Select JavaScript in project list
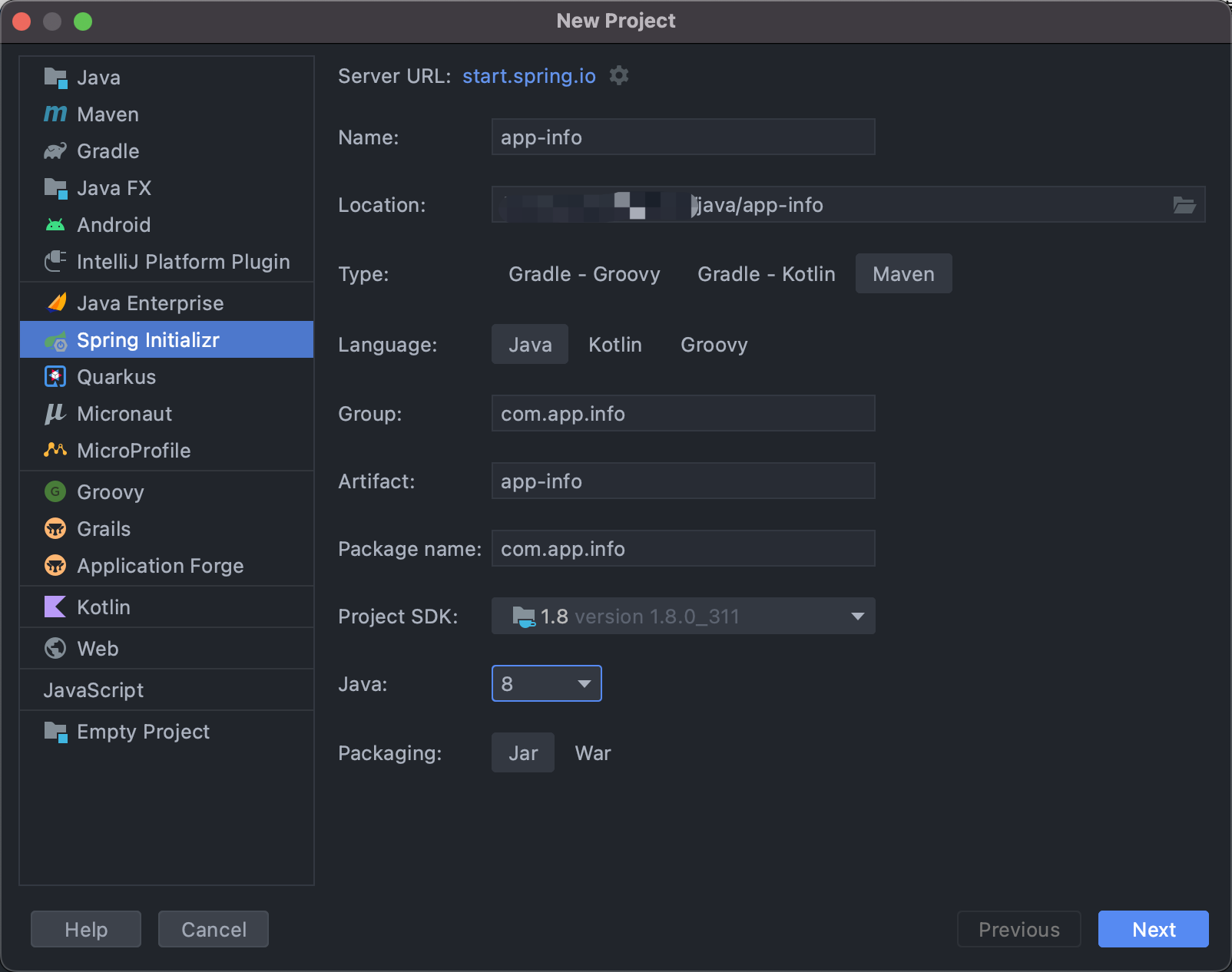1232x972 pixels. (x=94, y=690)
